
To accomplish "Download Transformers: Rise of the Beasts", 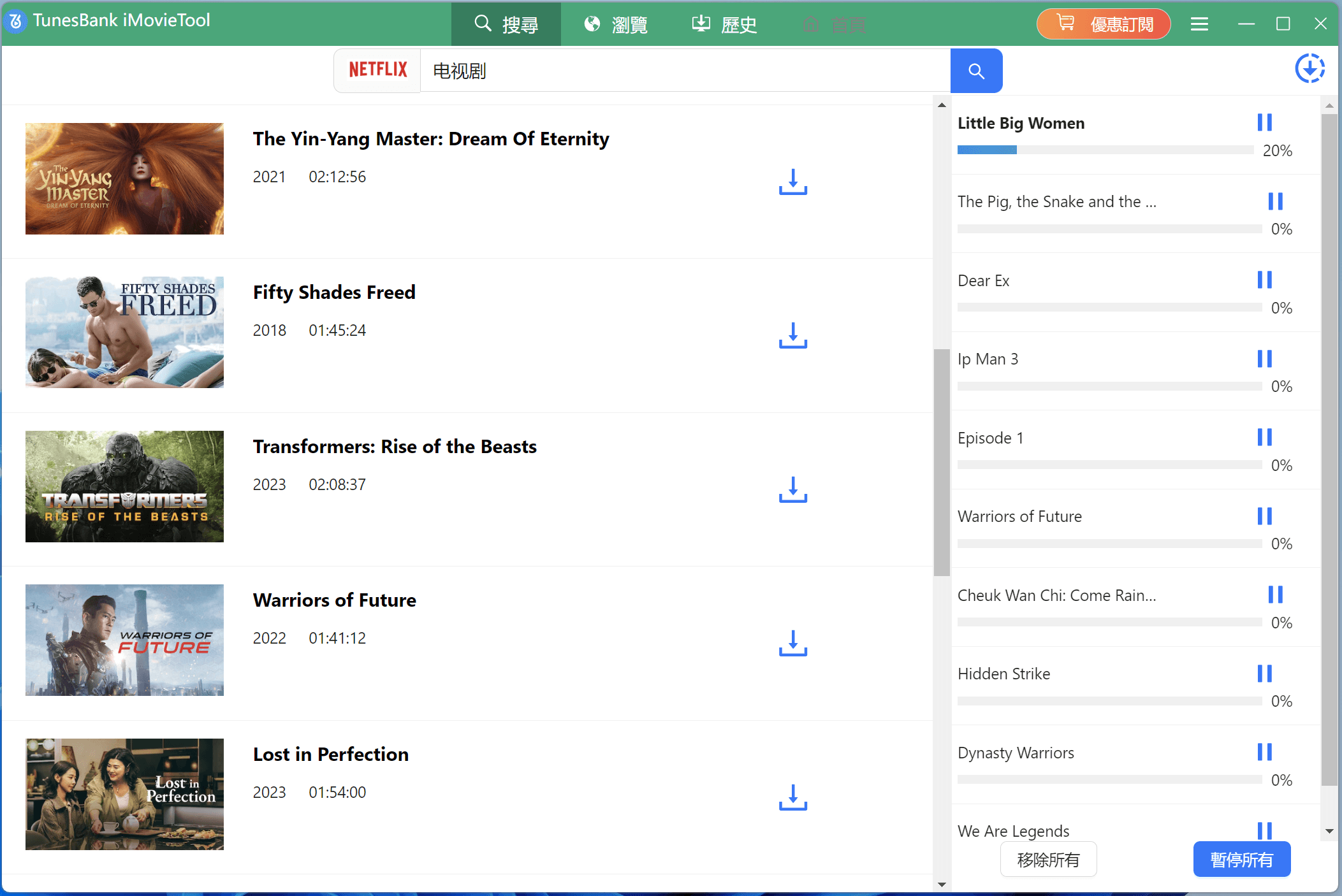I will coord(792,489).
